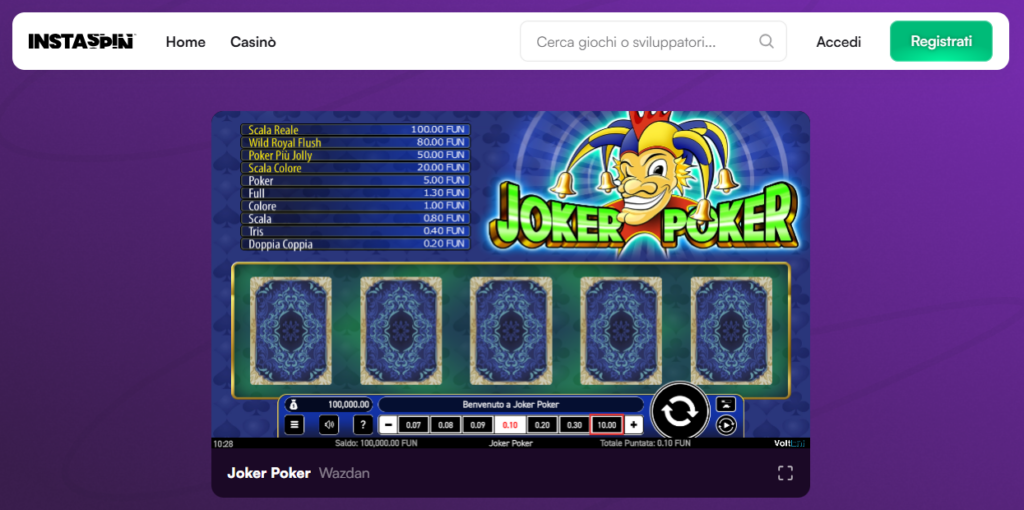Click the Colore 1.00 FUN paytable row

pyautogui.click(x=355, y=206)
